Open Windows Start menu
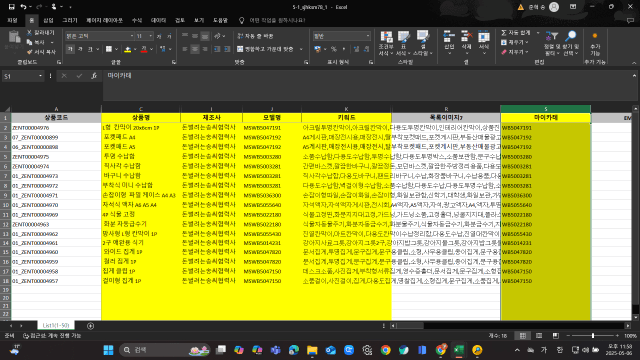The width and height of the screenshot is (640, 360). [x=108, y=350]
